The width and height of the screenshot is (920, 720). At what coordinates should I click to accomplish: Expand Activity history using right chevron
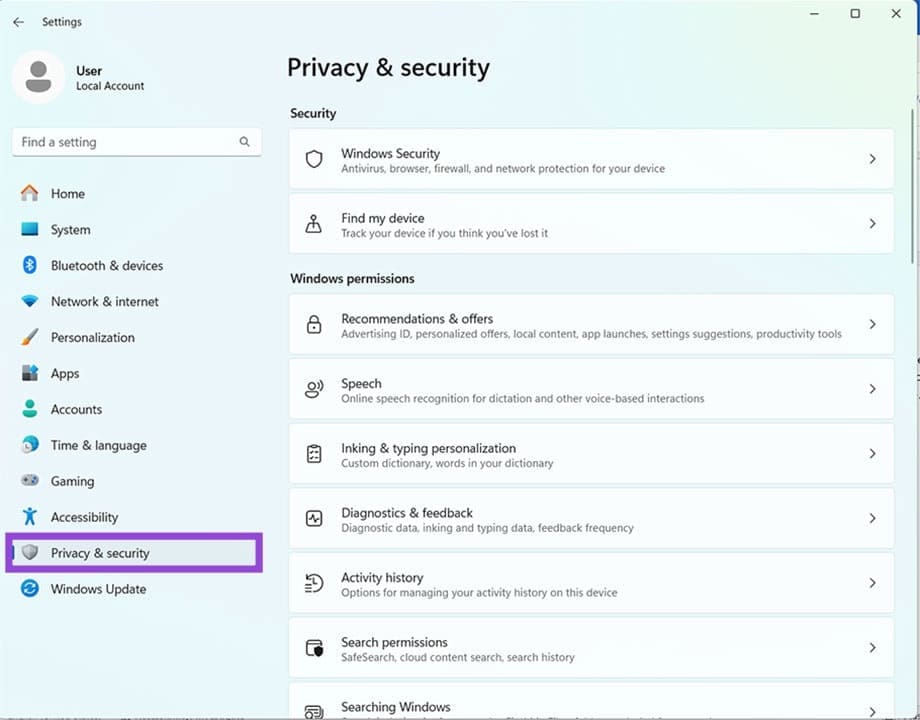872,584
